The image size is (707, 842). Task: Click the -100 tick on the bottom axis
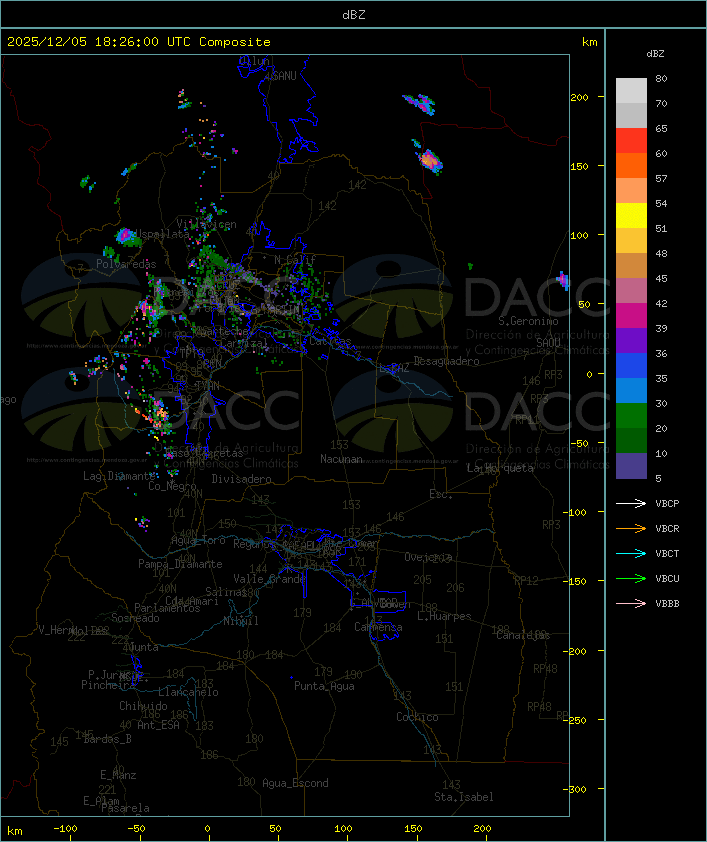65,829
